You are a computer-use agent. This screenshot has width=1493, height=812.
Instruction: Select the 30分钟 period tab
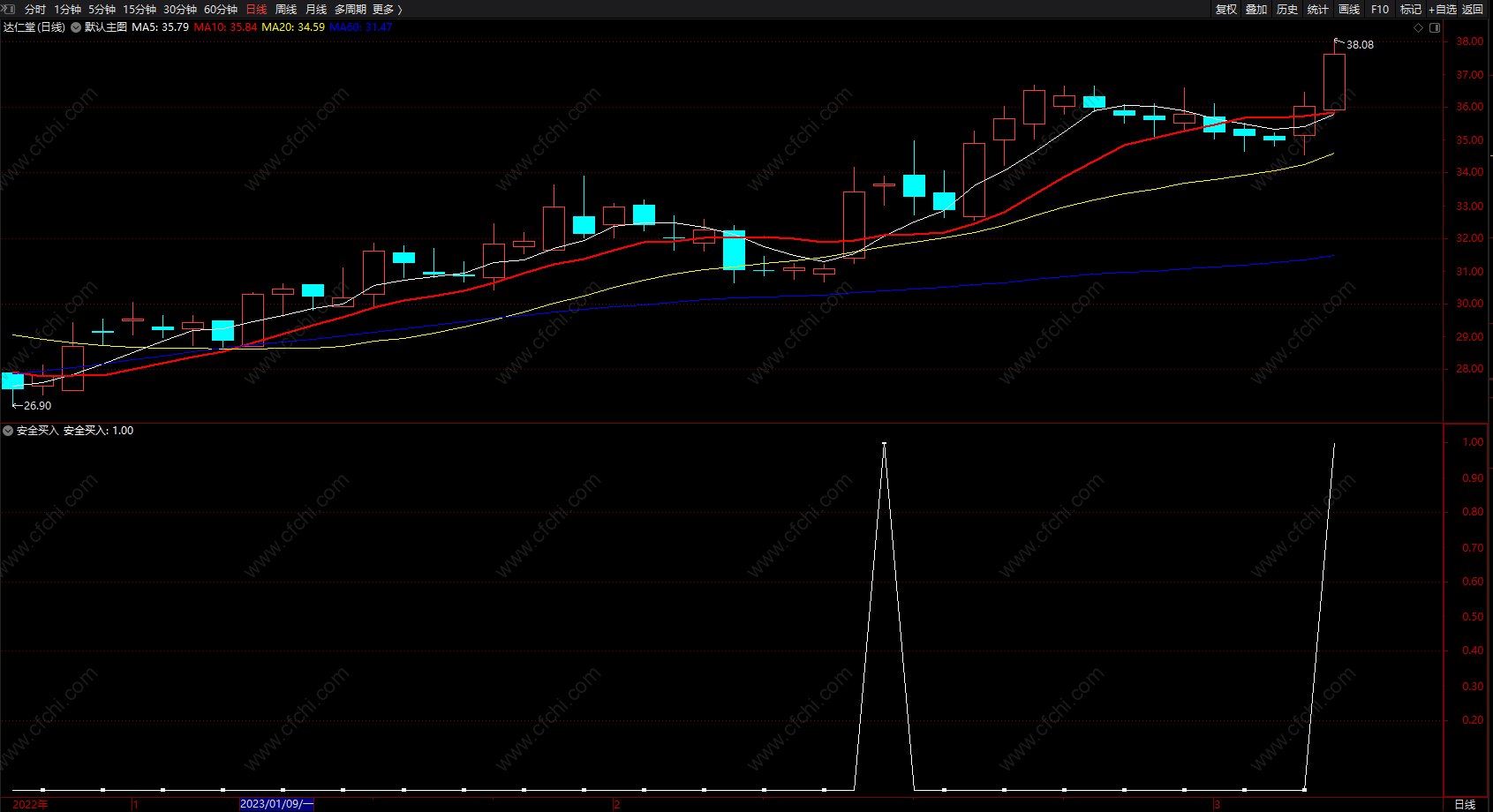(x=180, y=9)
